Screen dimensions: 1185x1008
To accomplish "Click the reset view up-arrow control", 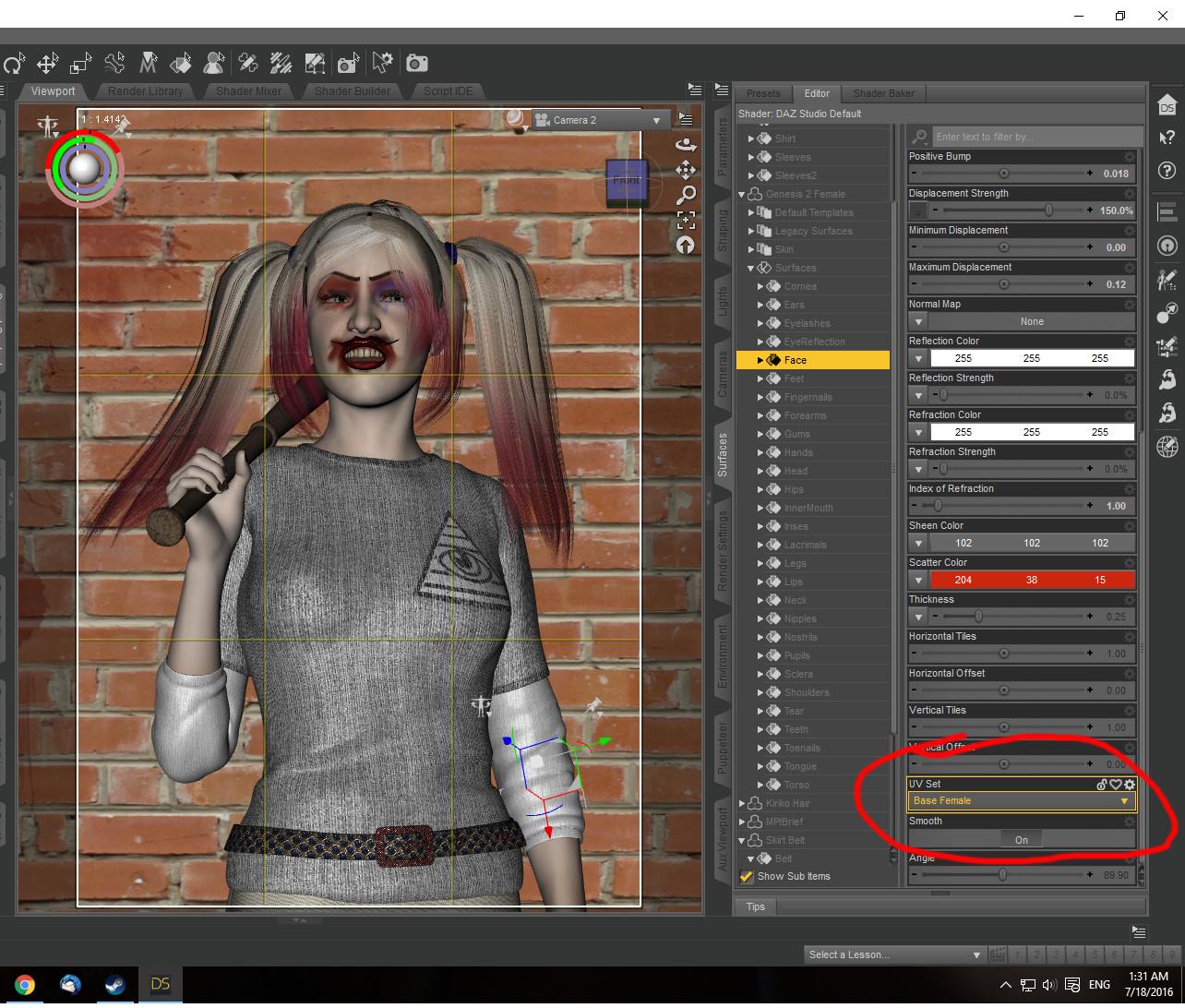I will pyautogui.click(x=686, y=245).
